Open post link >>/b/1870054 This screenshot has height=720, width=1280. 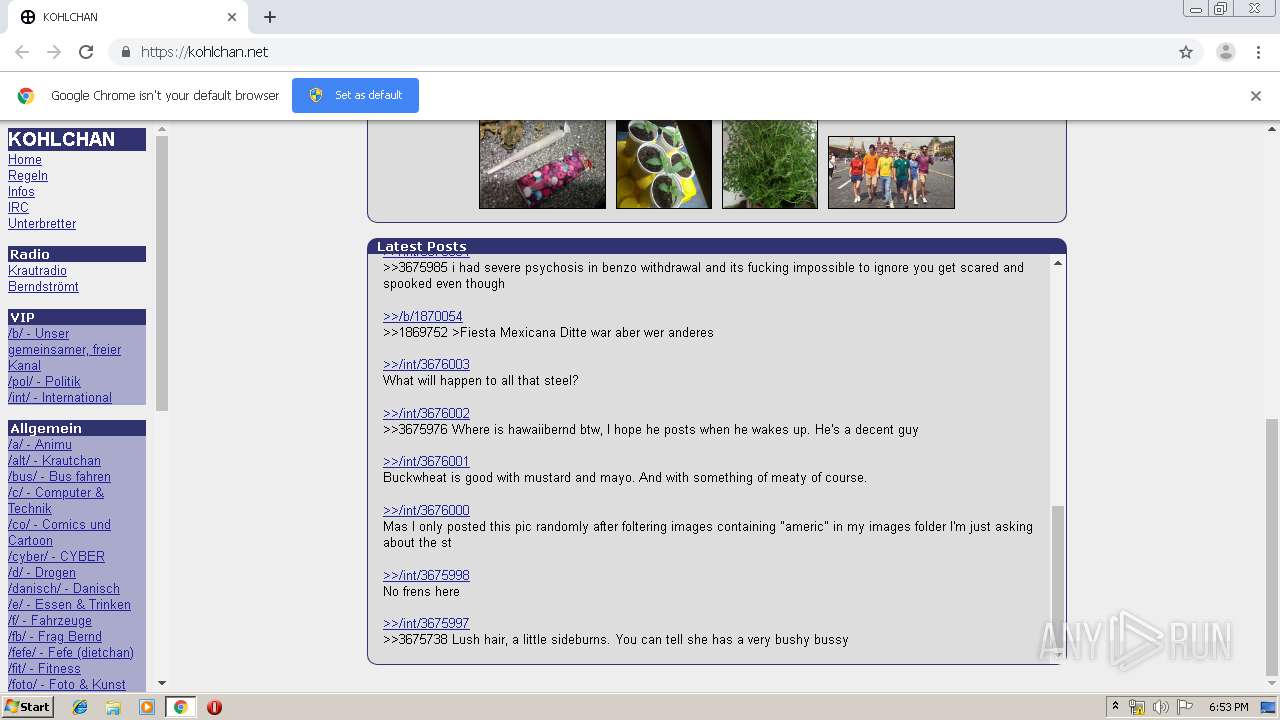pos(422,317)
